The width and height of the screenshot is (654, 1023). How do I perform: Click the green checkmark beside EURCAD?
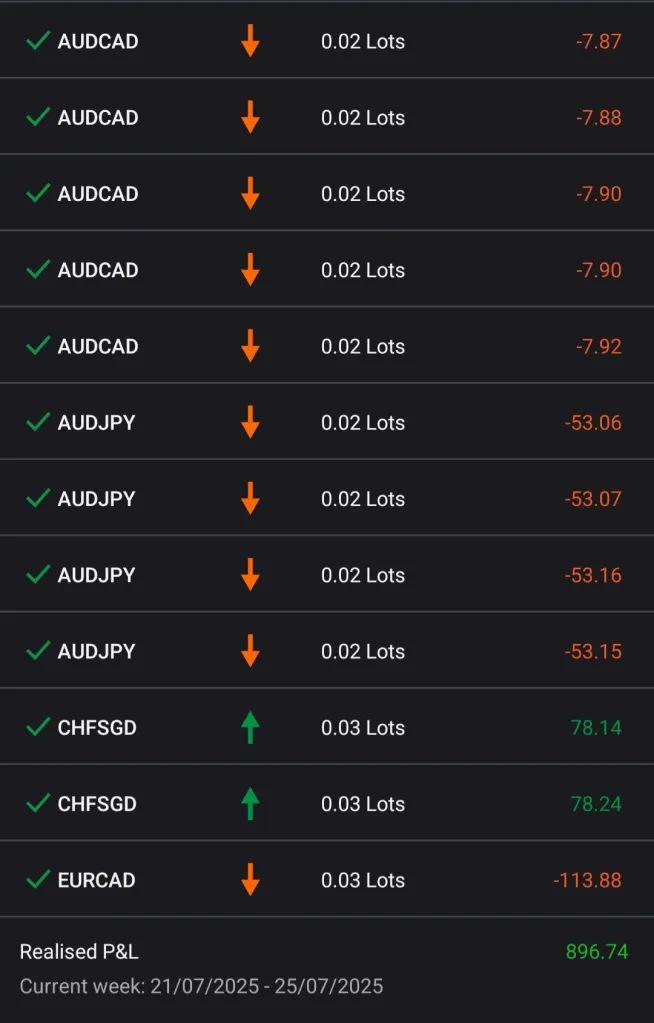pyautogui.click(x=38, y=880)
